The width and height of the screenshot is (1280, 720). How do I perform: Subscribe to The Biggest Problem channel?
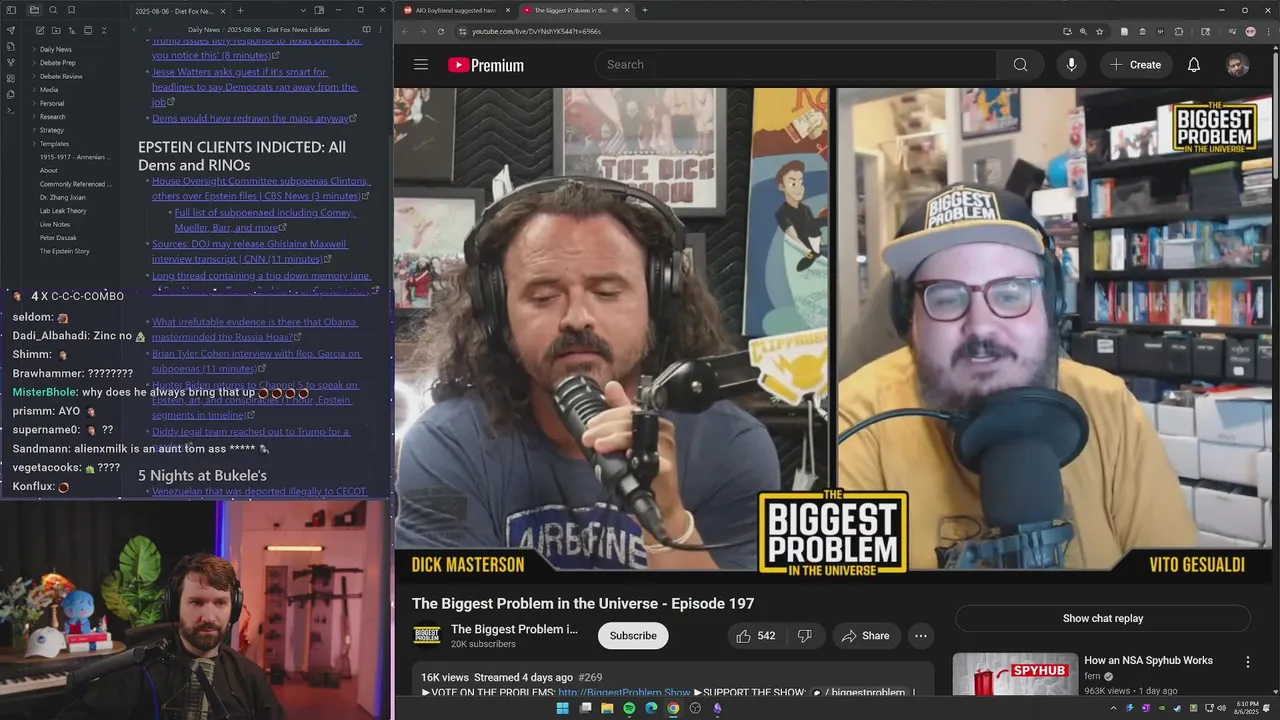point(633,636)
